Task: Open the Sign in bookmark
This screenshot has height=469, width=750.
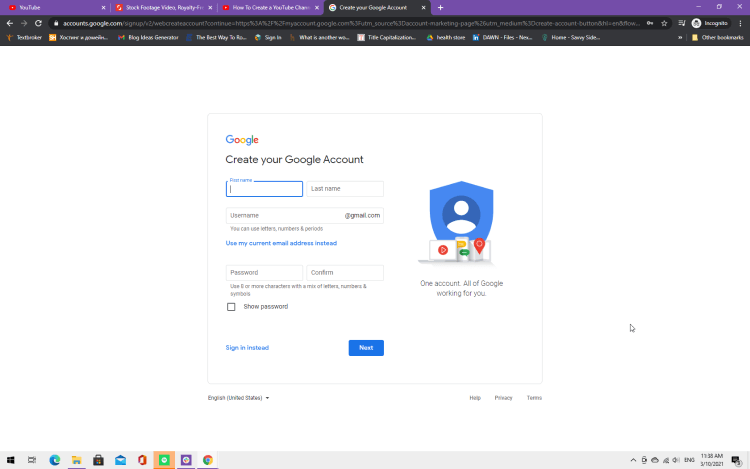Action: [268, 37]
